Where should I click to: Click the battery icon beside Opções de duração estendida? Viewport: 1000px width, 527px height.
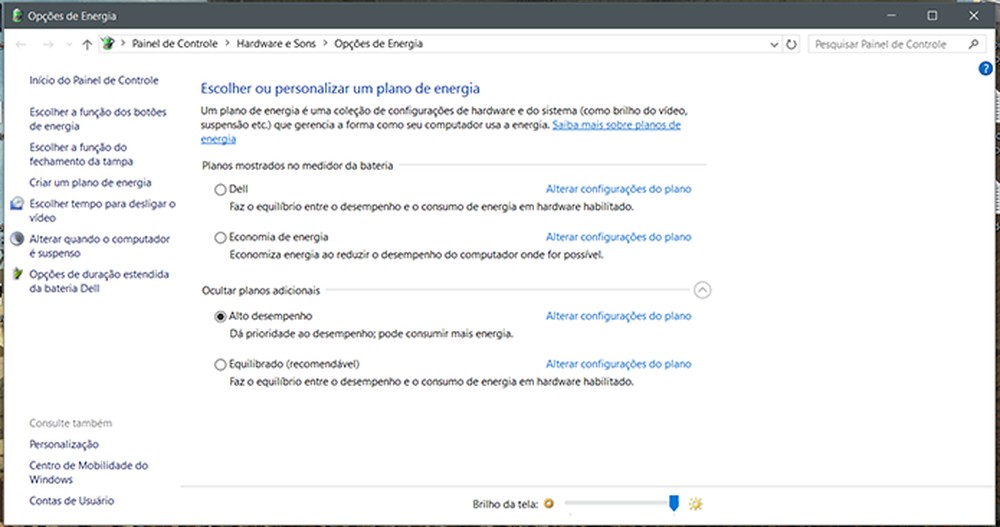point(17,274)
